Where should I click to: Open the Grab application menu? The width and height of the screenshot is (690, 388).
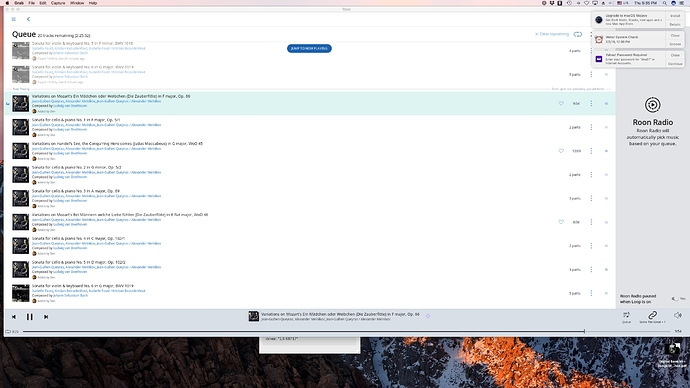(19, 3)
